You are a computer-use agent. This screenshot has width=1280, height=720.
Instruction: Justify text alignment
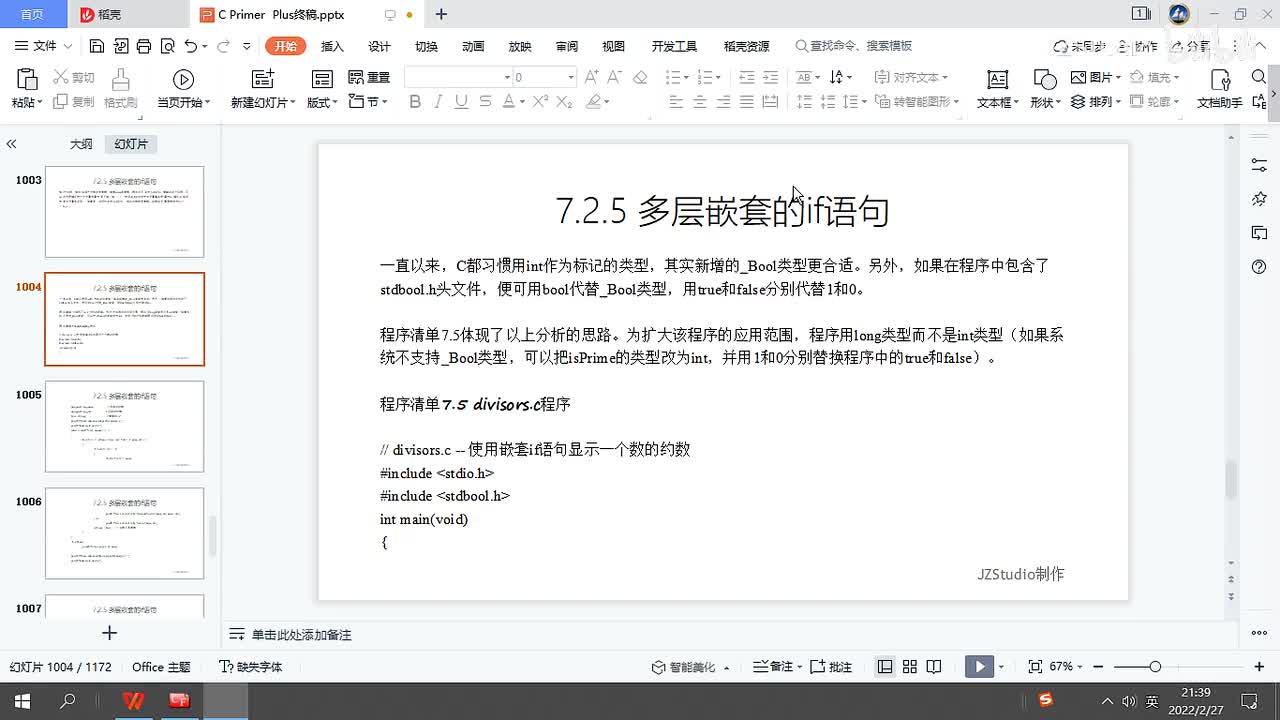click(x=747, y=102)
